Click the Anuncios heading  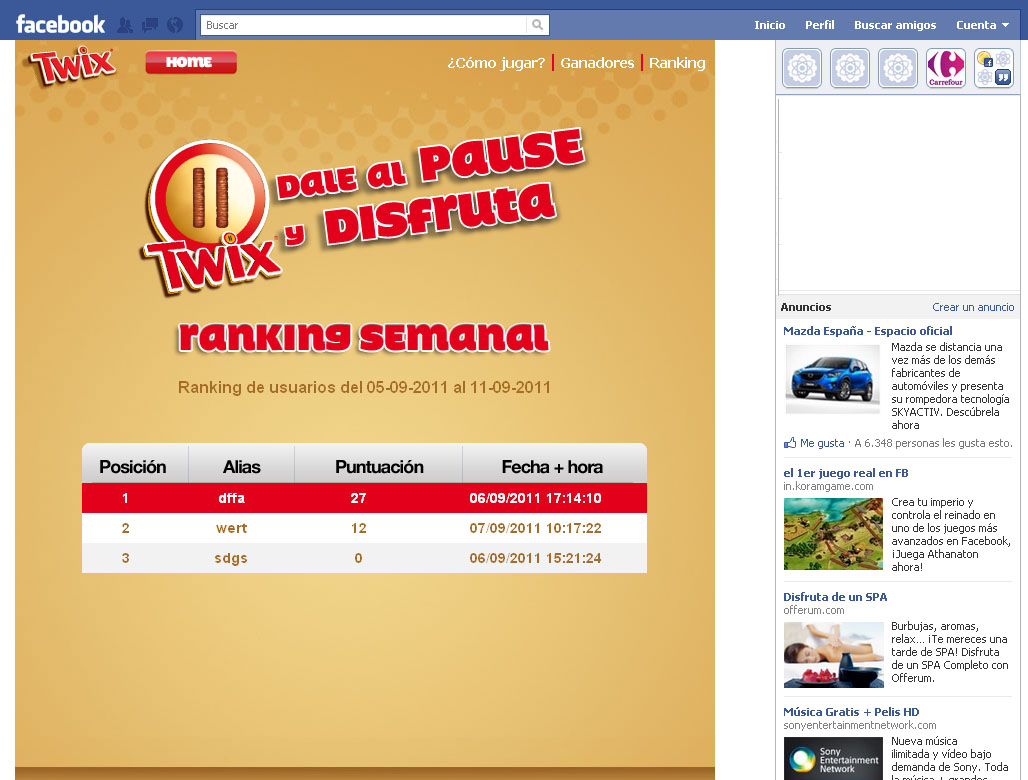point(806,307)
